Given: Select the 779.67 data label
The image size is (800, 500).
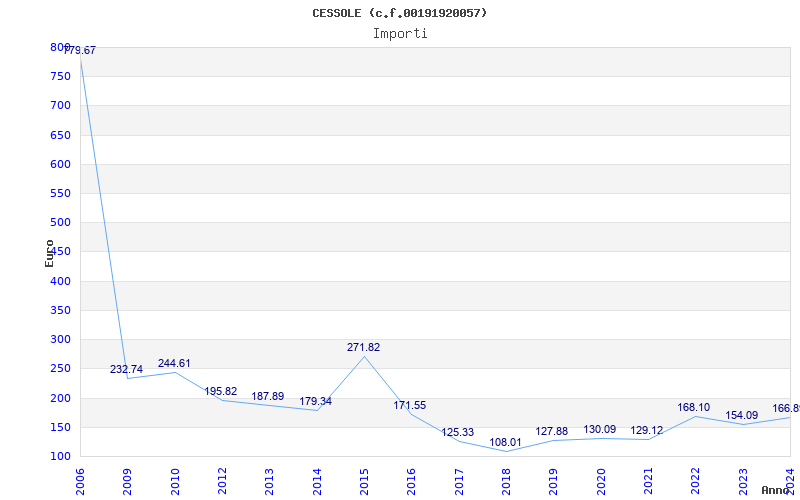Looking at the screenshot, I should tap(80, 51).
